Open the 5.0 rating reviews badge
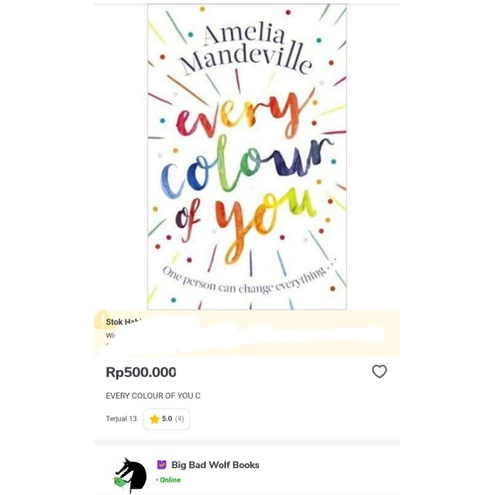The width and height of the screenshot is (495, 495). click(166, 419)
